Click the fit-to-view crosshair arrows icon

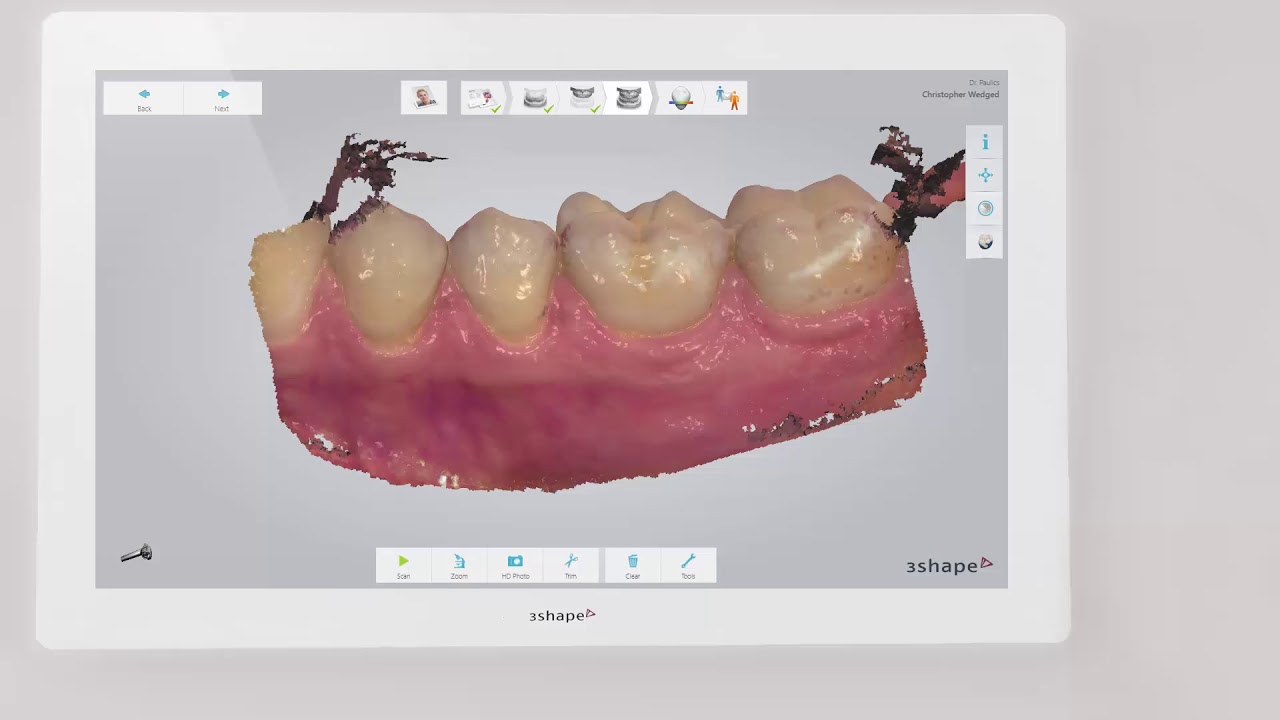pyautogui.click(x=985, y=176)
